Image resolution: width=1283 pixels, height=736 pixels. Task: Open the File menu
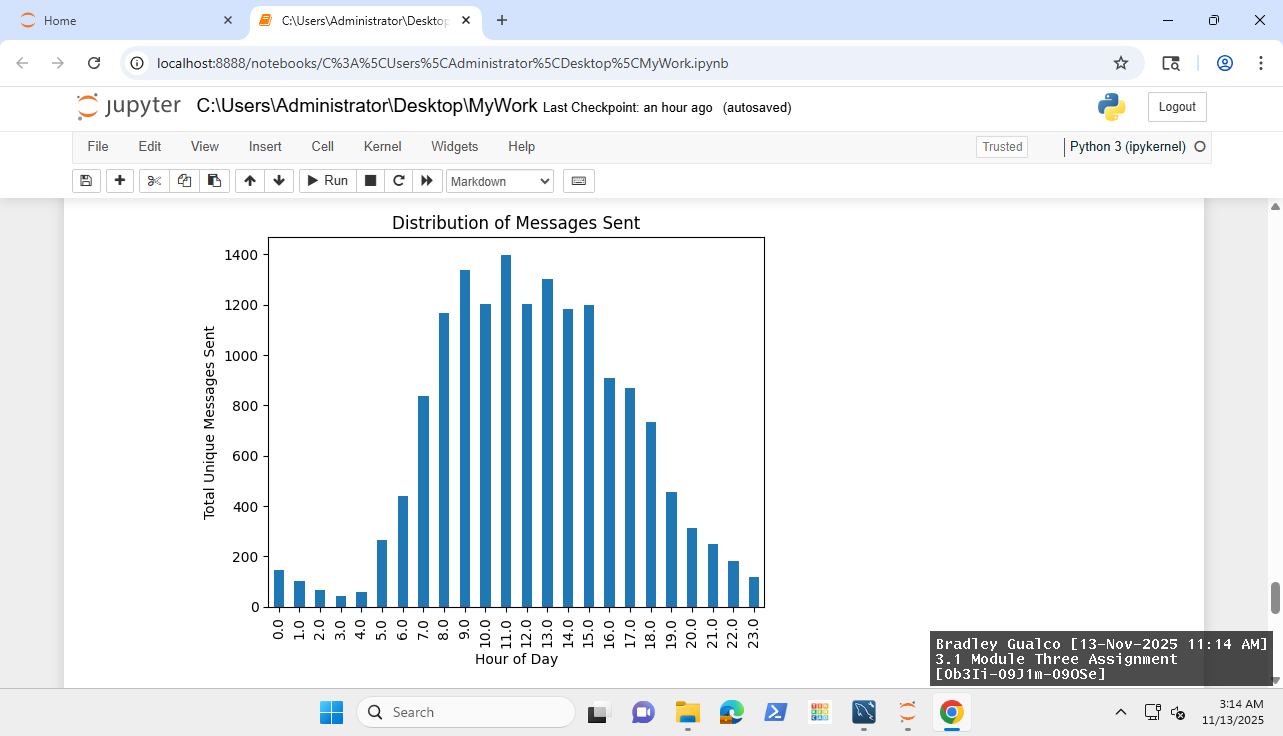[98, 146]
